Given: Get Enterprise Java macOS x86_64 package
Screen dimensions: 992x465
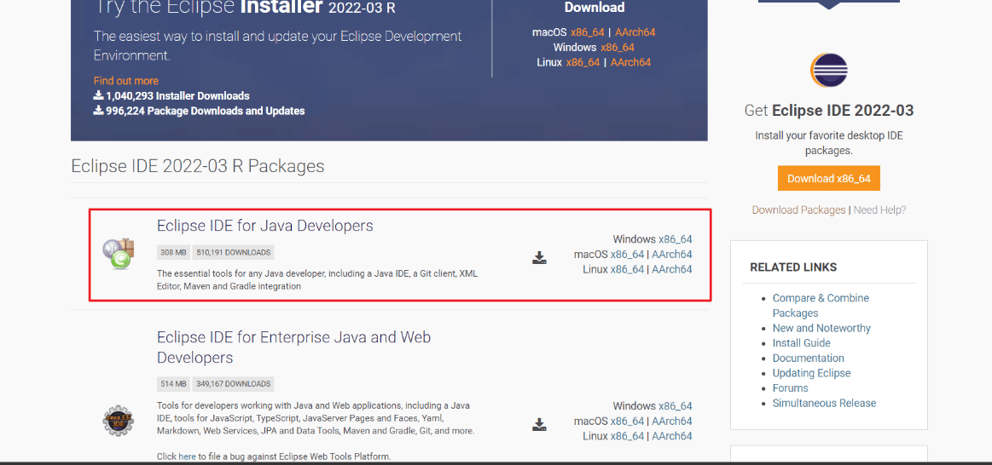Looking at the screenshot, I should click(x=627, y=421).
